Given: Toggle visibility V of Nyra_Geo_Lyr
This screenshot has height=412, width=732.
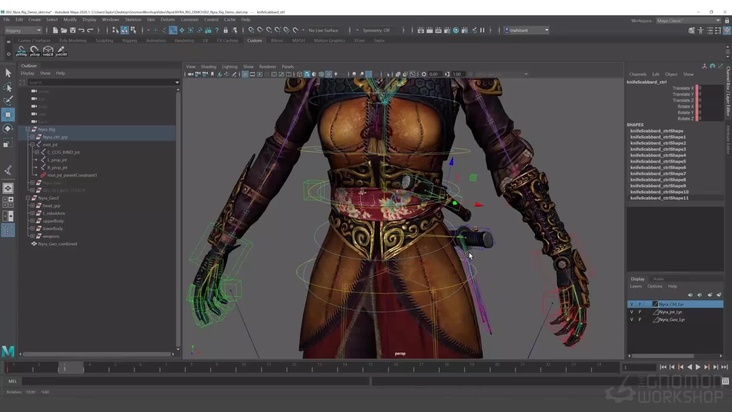Looking at the screenshot, I should pyautogui.click(x=632, y=320).
